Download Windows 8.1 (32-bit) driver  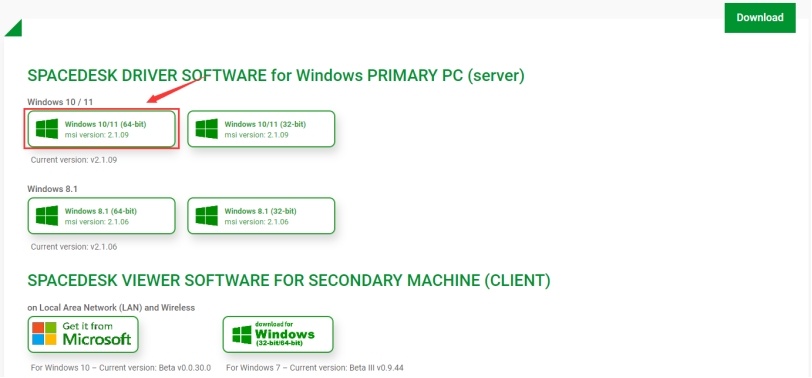261,215
